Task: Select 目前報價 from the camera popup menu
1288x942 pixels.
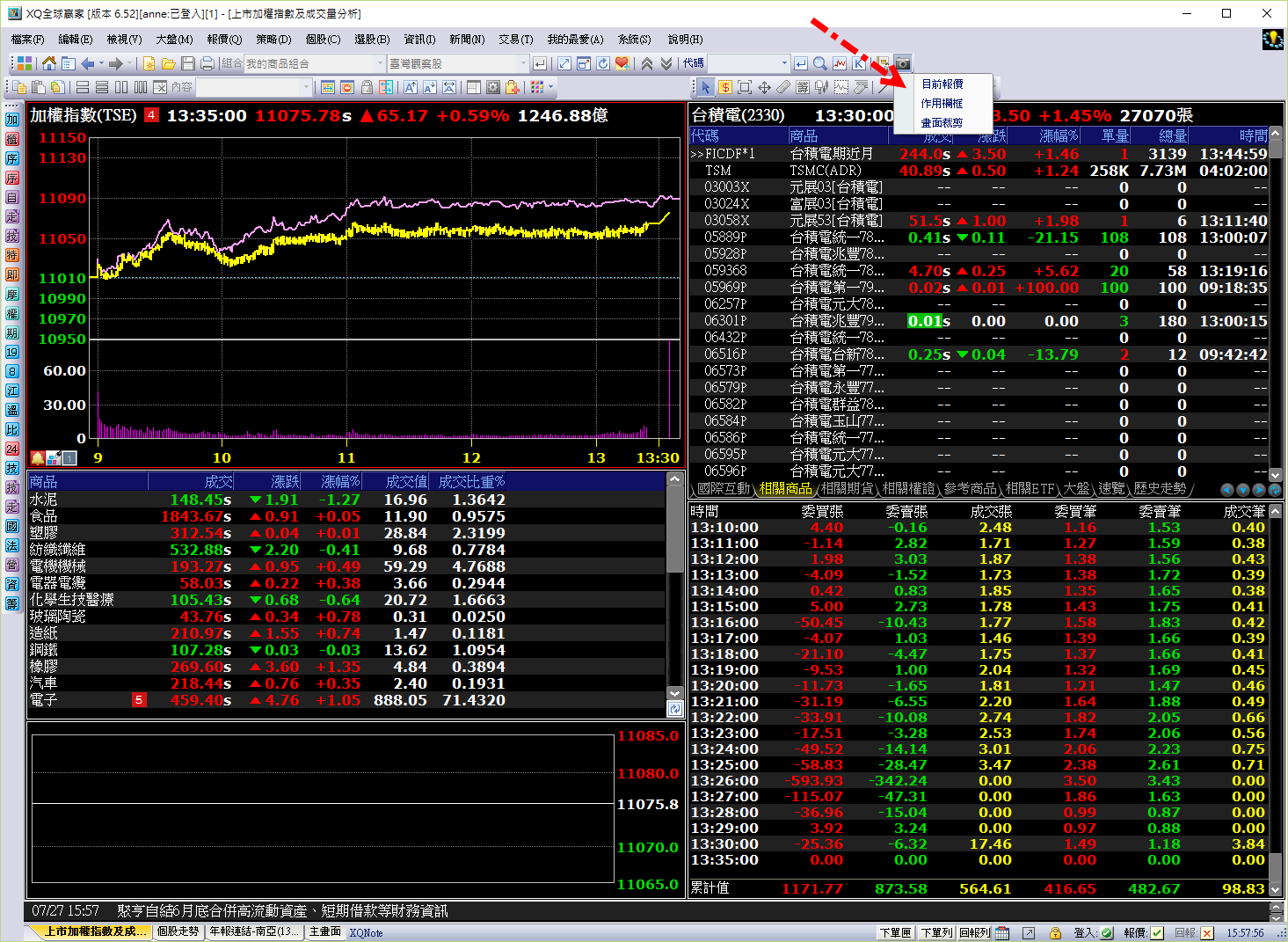Action: tap(942, 84)
